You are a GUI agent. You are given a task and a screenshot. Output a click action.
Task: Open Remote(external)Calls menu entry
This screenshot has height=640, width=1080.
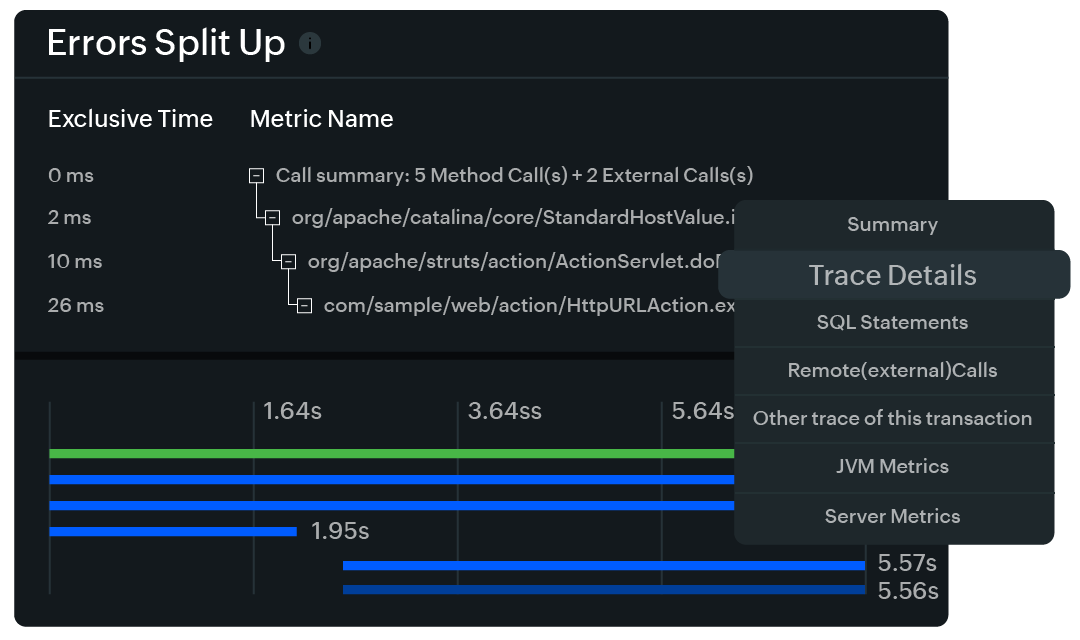pyautogui.click(x=892, y=370)
